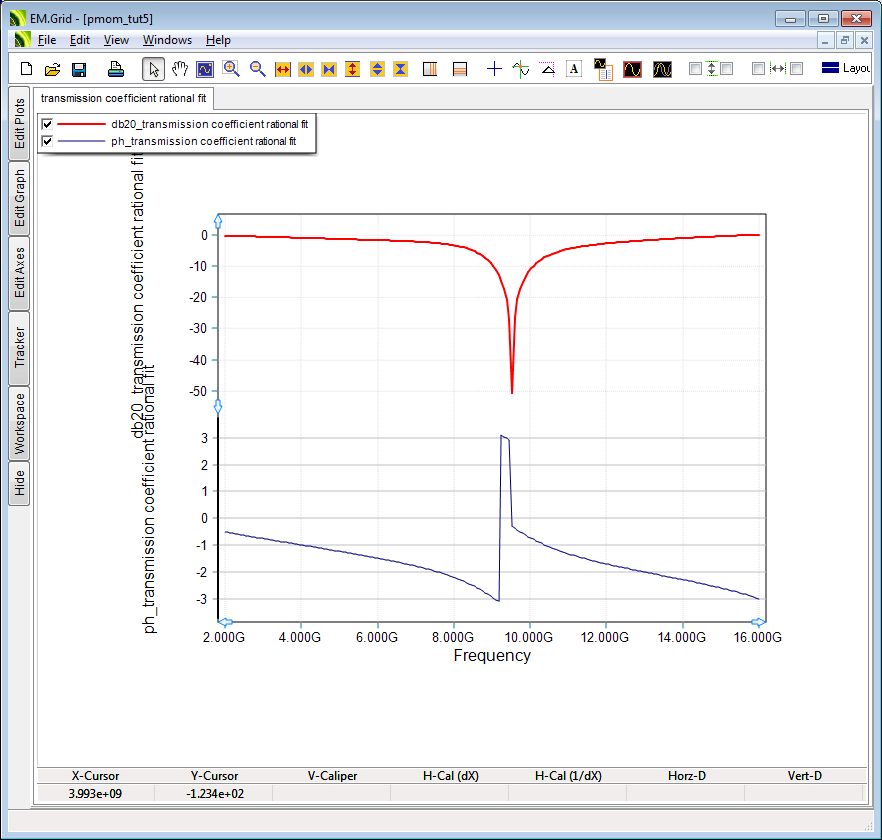Click the X-Cursor value field
The width and height of the screenshot is (882, 840).
point(96,793)
